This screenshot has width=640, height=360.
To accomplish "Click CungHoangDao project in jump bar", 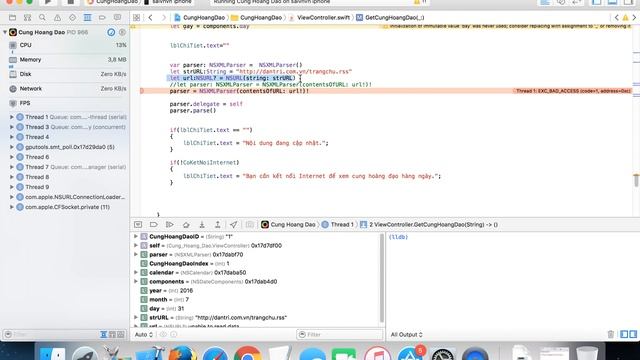I will point(200,18).
